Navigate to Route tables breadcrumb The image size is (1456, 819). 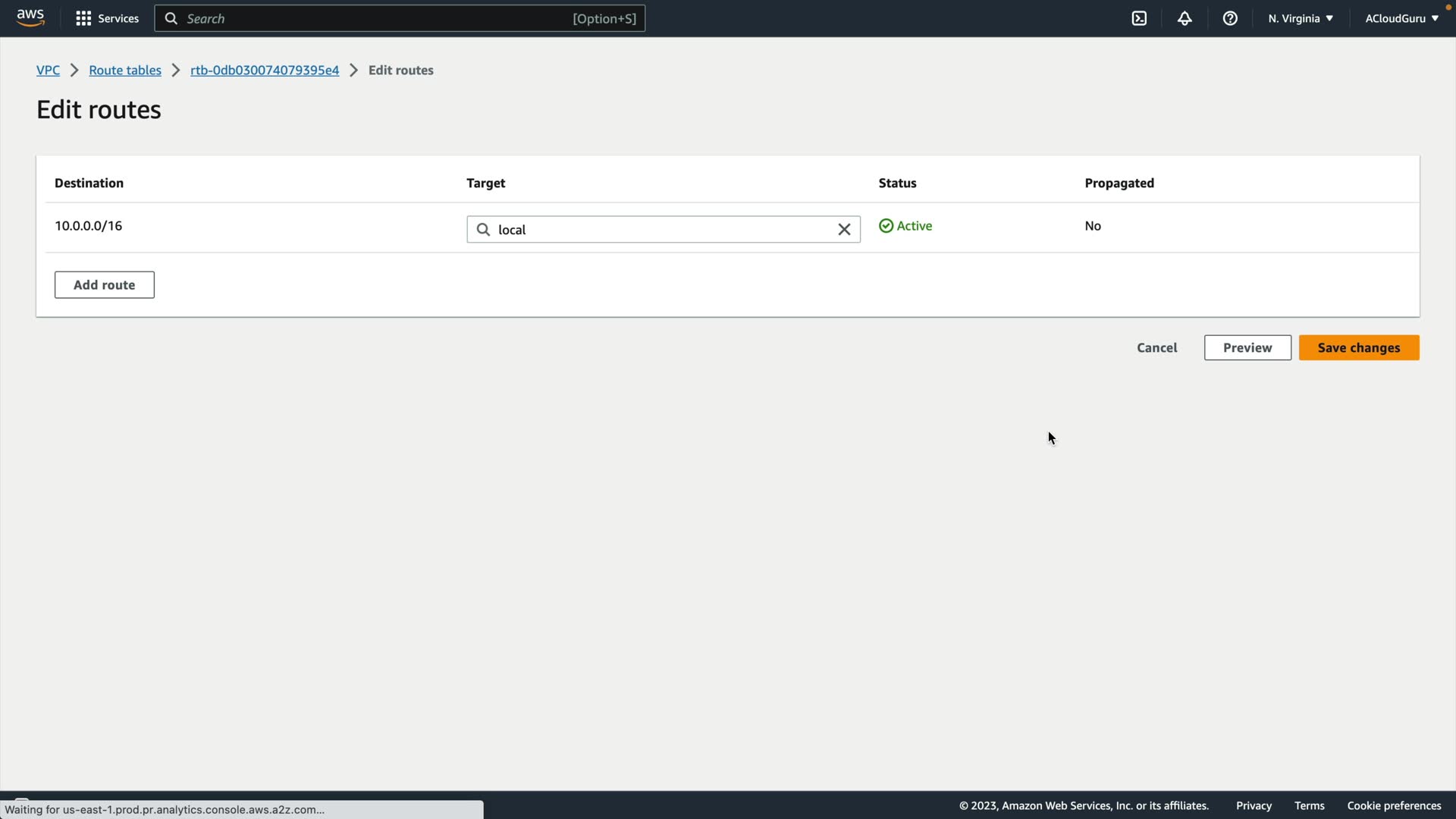point(125,70)
